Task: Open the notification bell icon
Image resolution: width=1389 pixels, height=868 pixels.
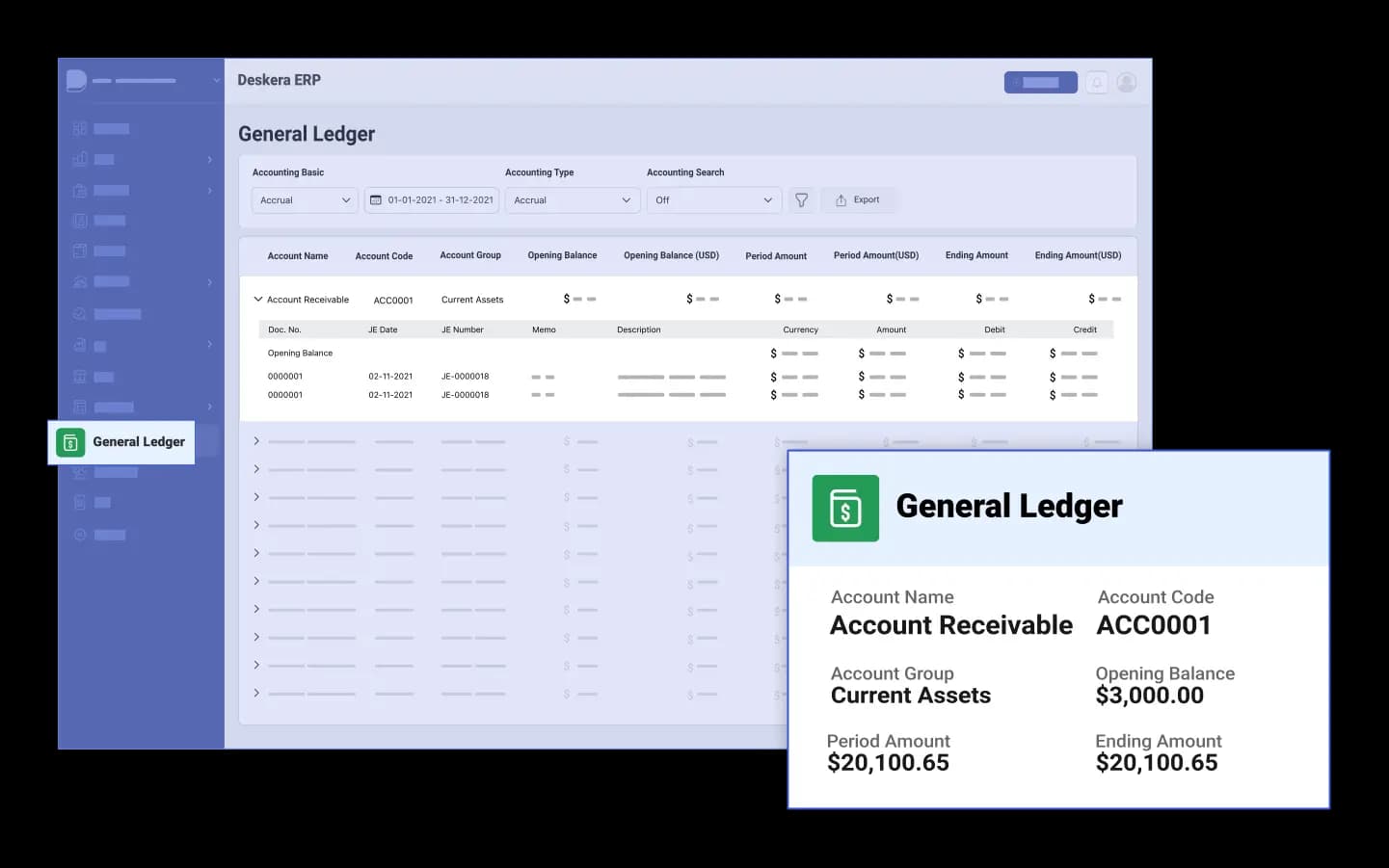Action: click(x=1097, y=83)
